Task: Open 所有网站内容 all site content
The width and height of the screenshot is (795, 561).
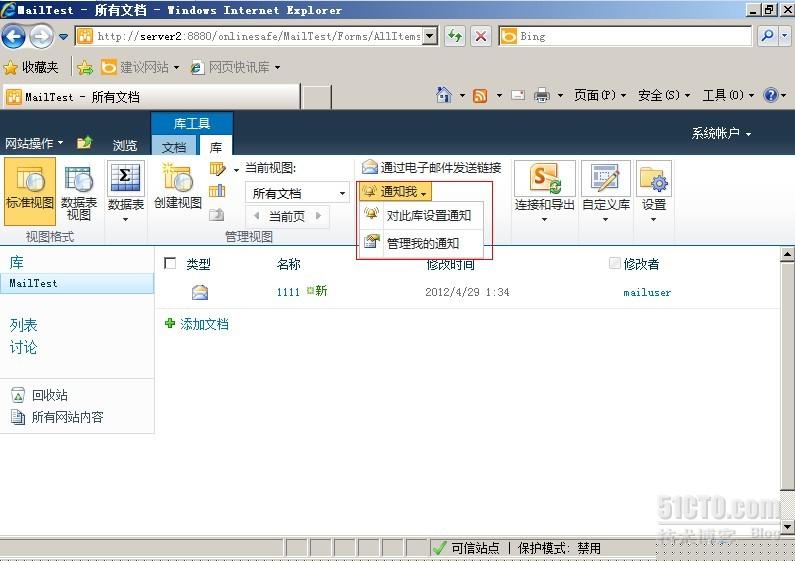Action: [x=57, y=417]
